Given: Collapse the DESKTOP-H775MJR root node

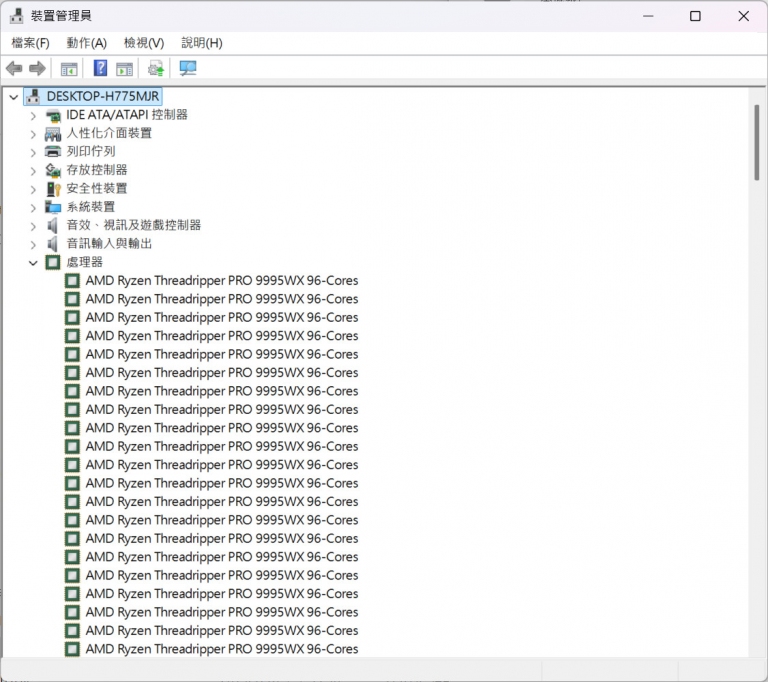Looking at the screenshot, I should coord(13,96).
